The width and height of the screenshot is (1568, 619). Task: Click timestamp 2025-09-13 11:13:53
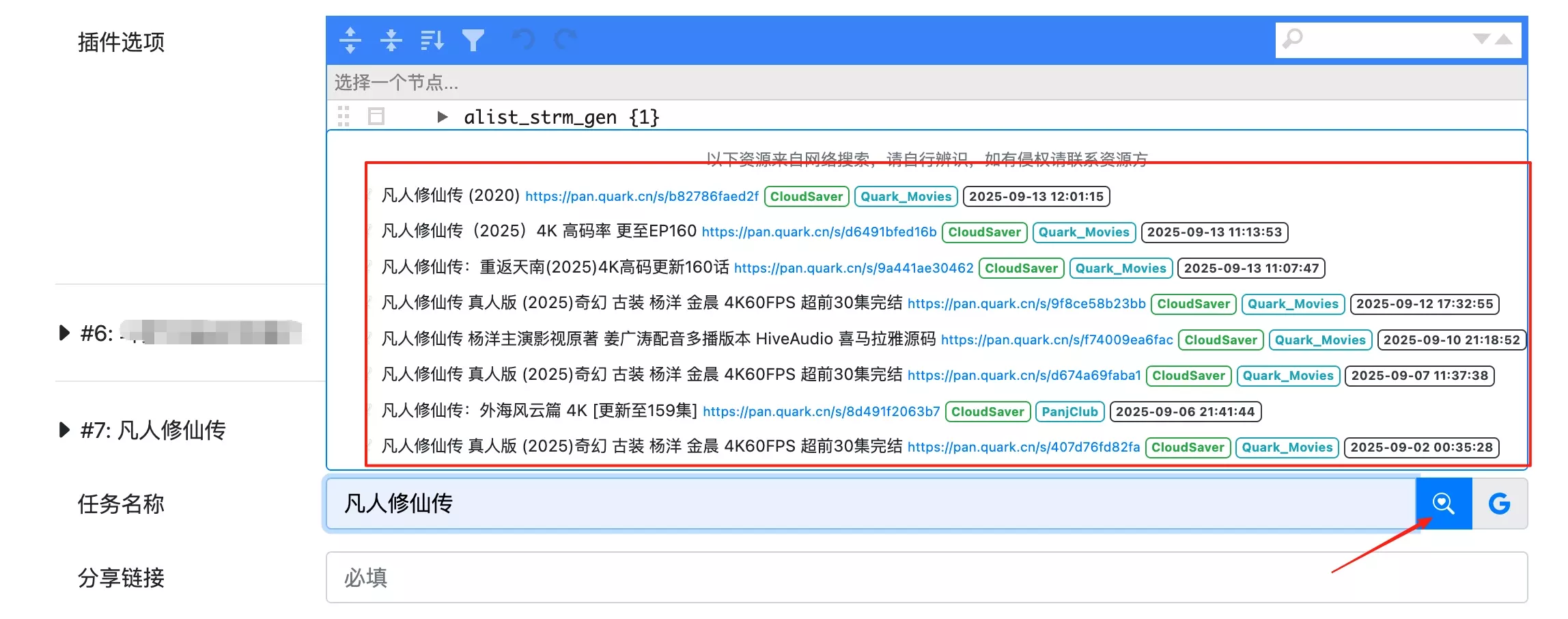[1215, 232]
